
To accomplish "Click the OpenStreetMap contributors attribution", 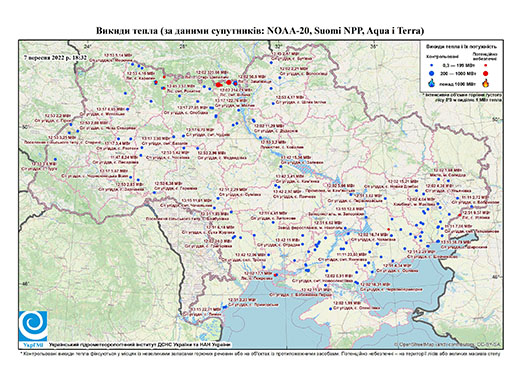I will [447, 344].
